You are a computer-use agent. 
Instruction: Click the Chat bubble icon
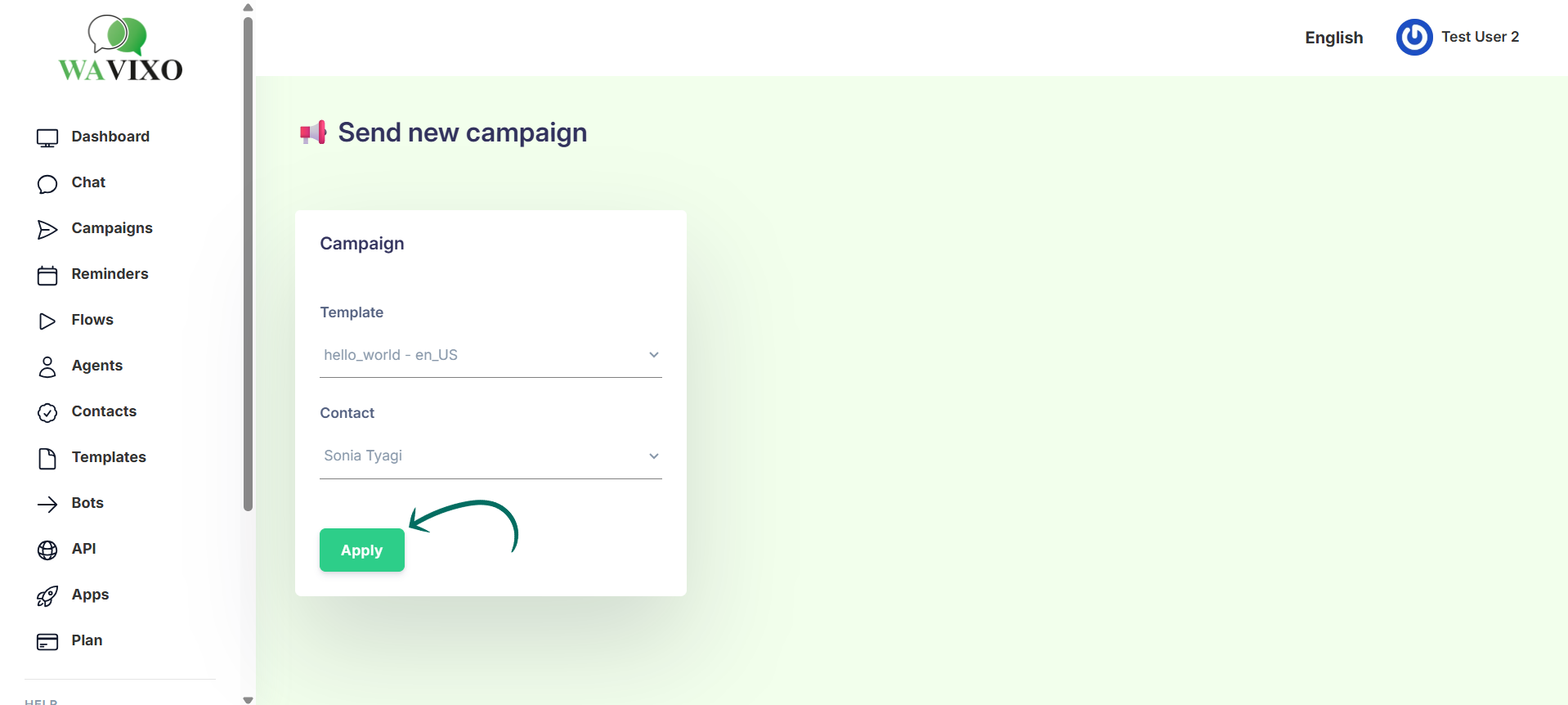point(47,184)
